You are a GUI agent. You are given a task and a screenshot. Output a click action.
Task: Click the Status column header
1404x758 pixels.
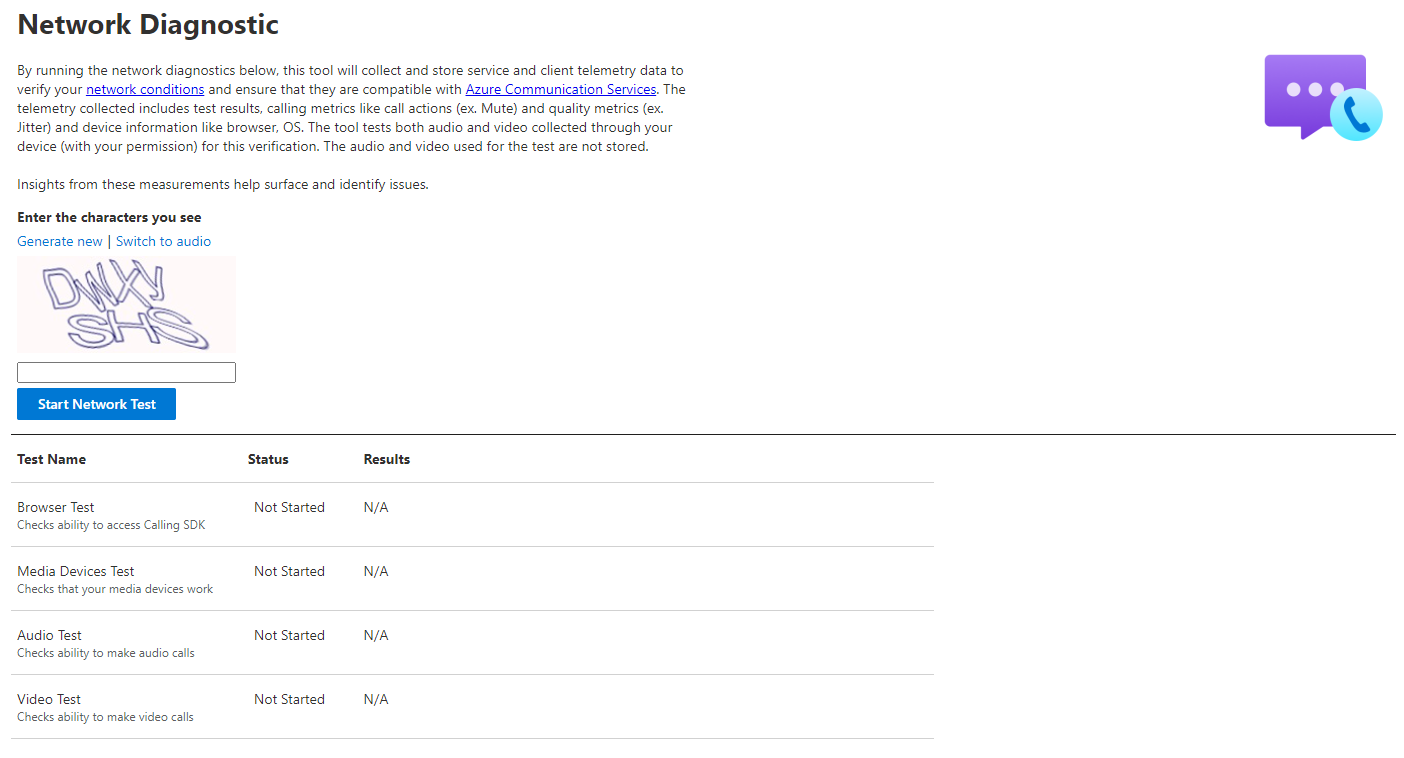click(268, 459)
